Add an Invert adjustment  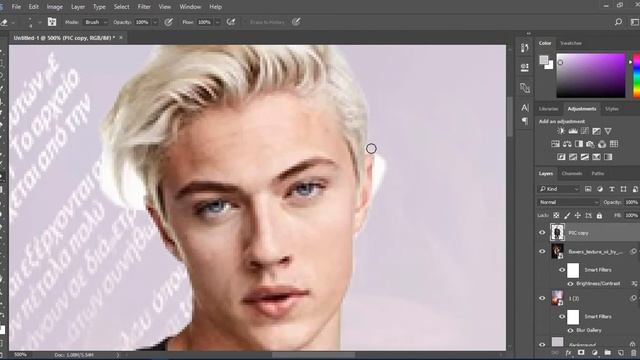pyautogui.click(x=561, y=157)
